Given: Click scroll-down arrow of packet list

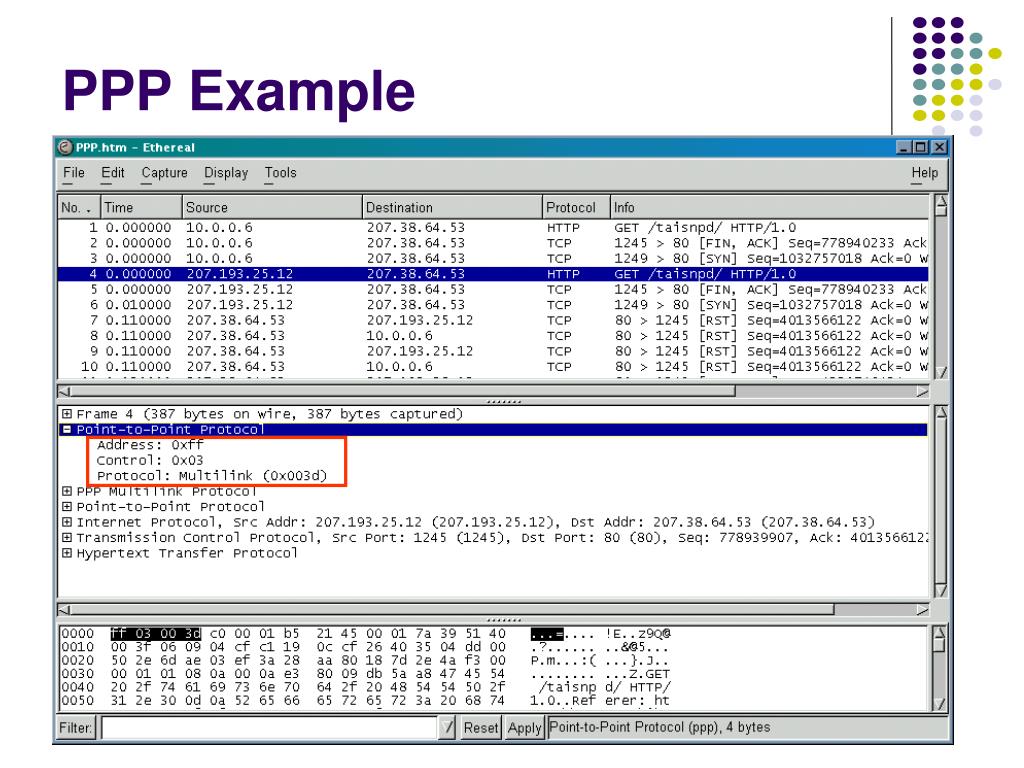Looking at the screenshot, I should click(x=941, y=373).
